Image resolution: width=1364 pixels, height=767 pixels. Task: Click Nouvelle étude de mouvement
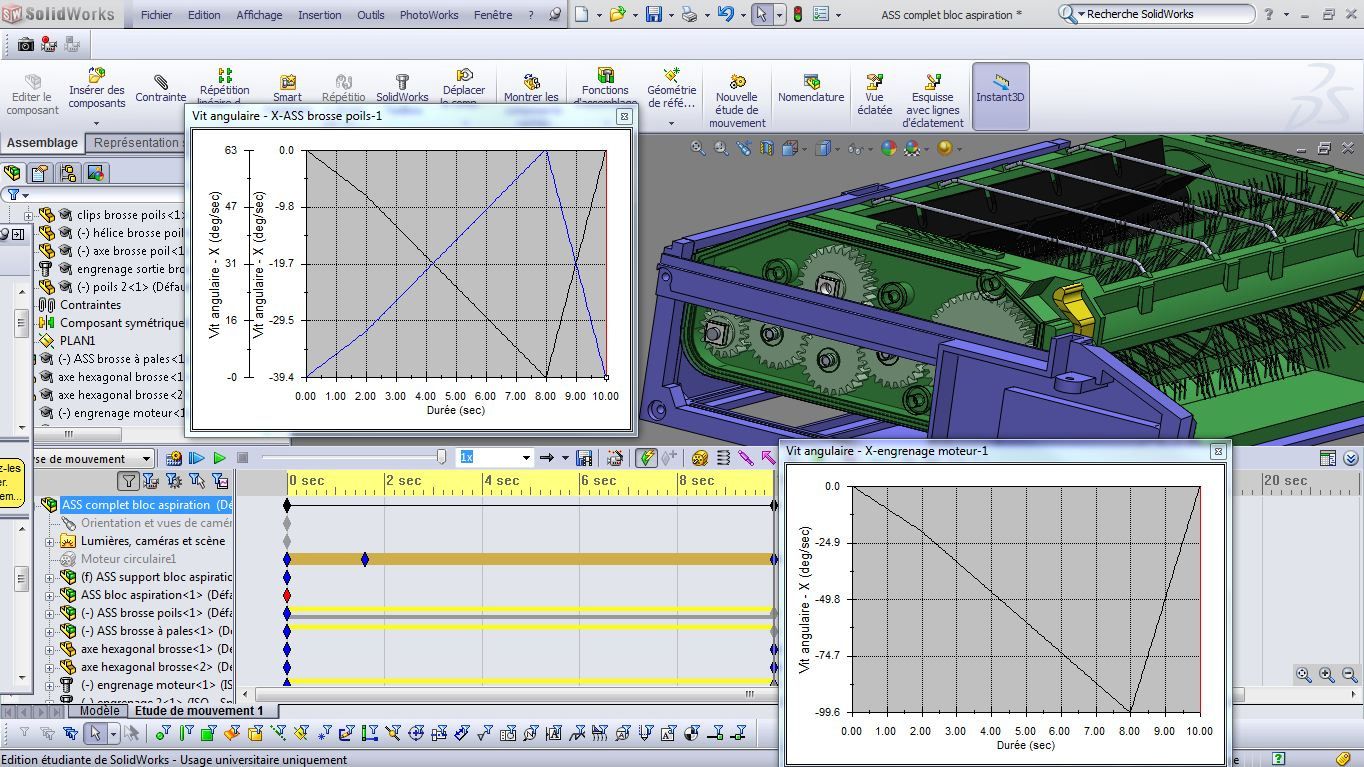coord(737,101)
